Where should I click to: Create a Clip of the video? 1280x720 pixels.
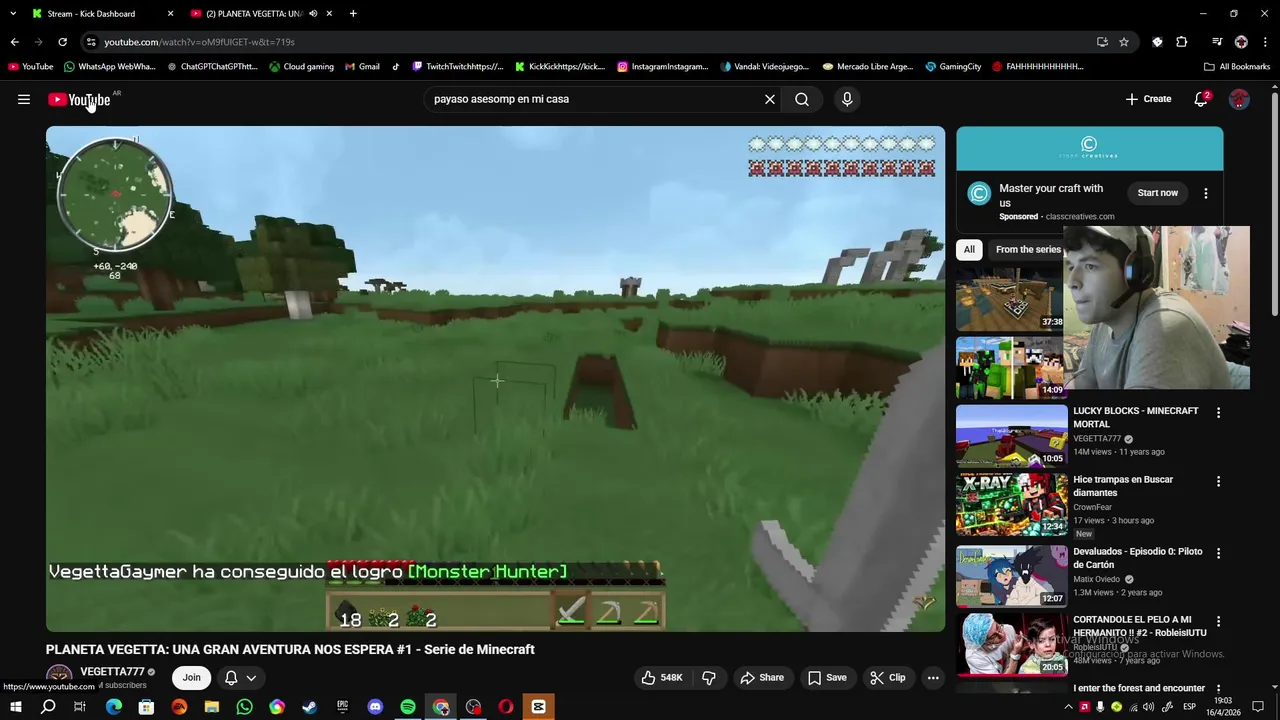point(888,677)
